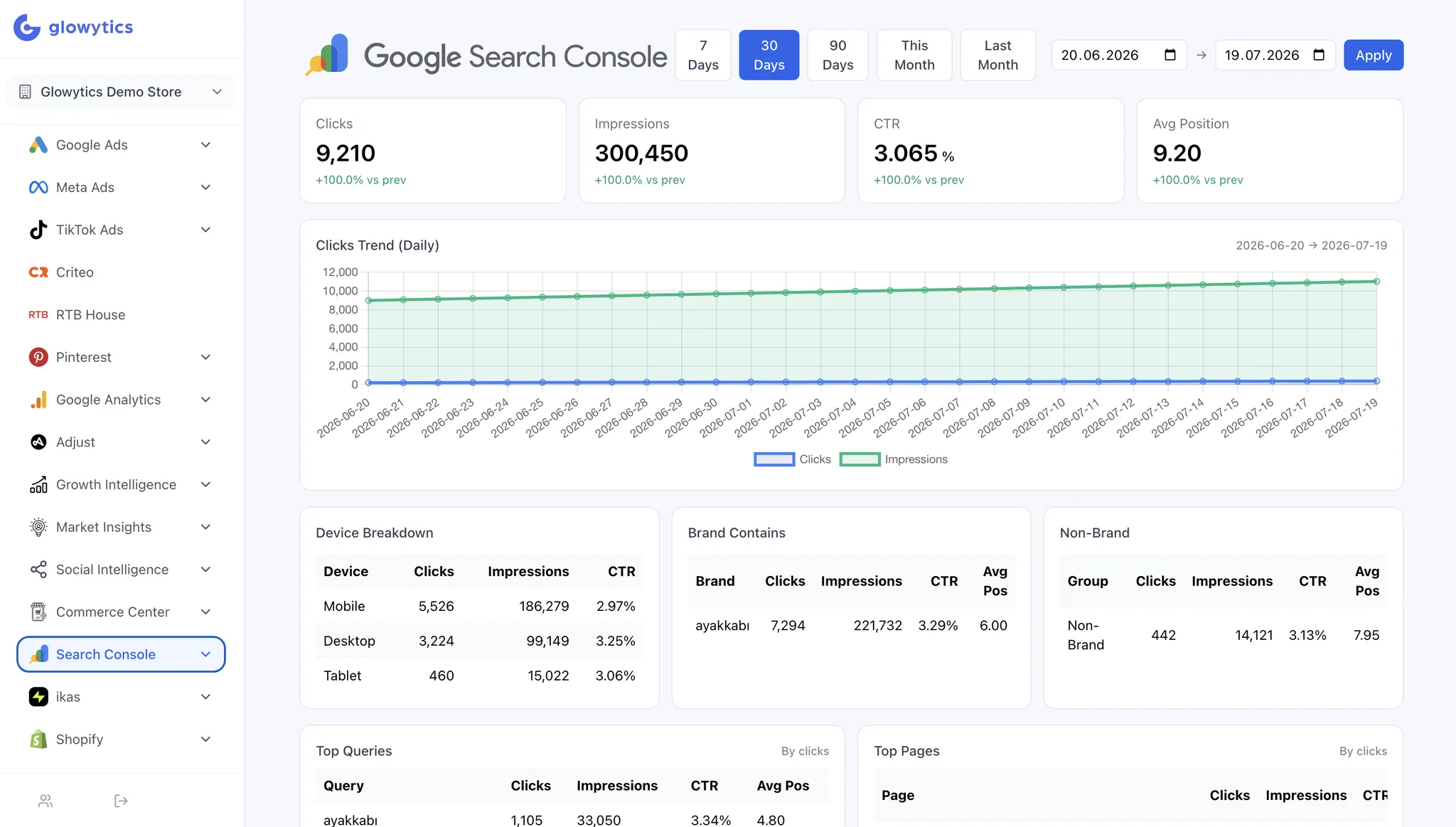Click the logout icon at sidebar bottom
Image resolution: width=1456 pixels, height=827 pixels.
click(x=121, y=801)
